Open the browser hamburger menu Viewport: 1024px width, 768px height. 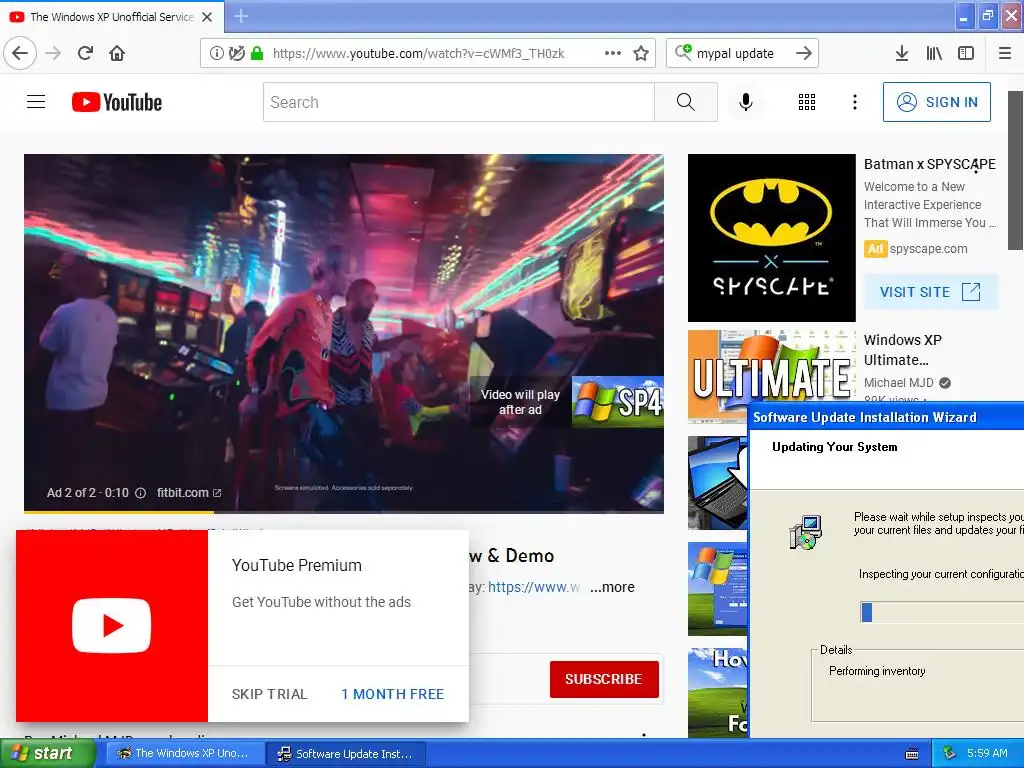point(1005,53)
